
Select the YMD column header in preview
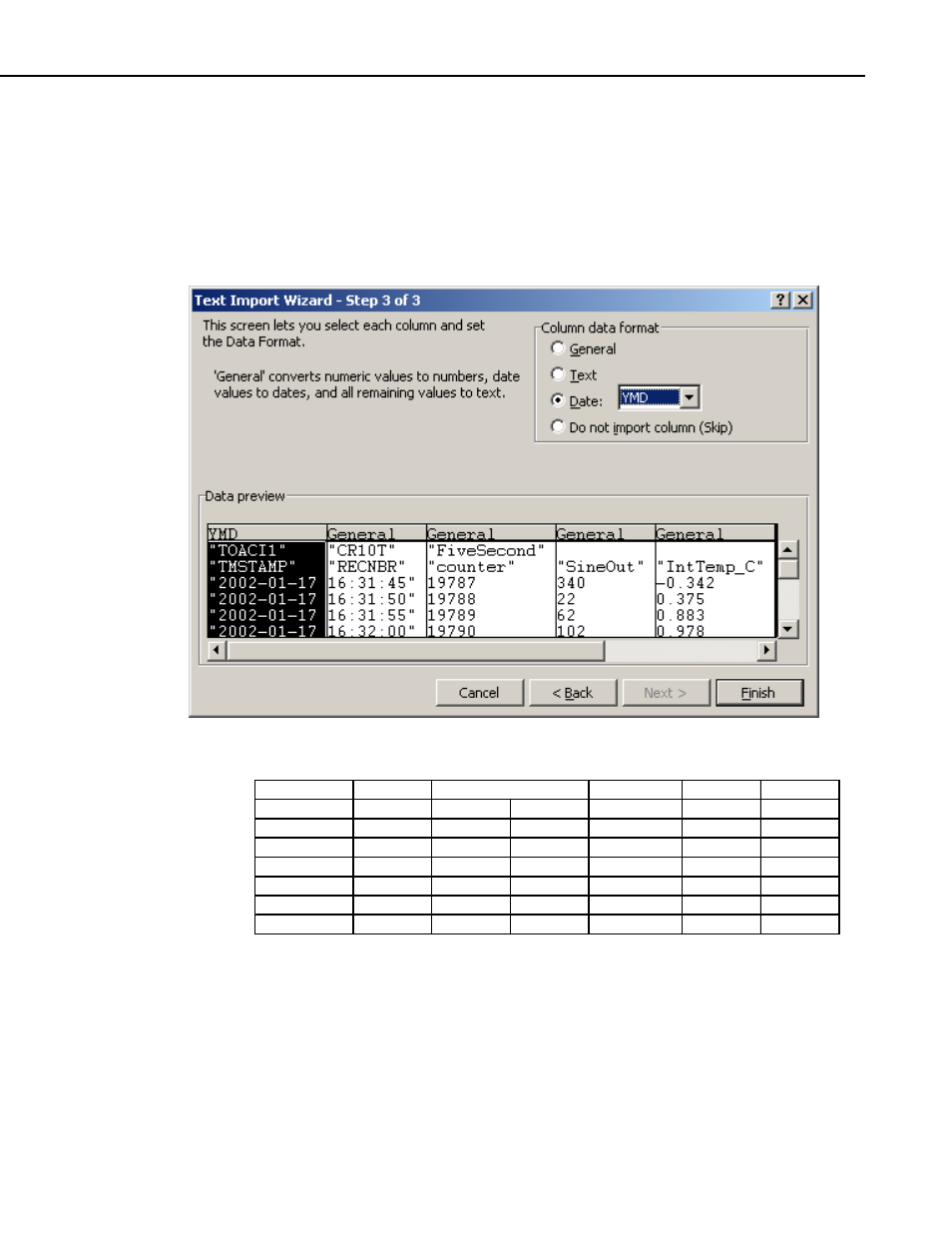266,534
